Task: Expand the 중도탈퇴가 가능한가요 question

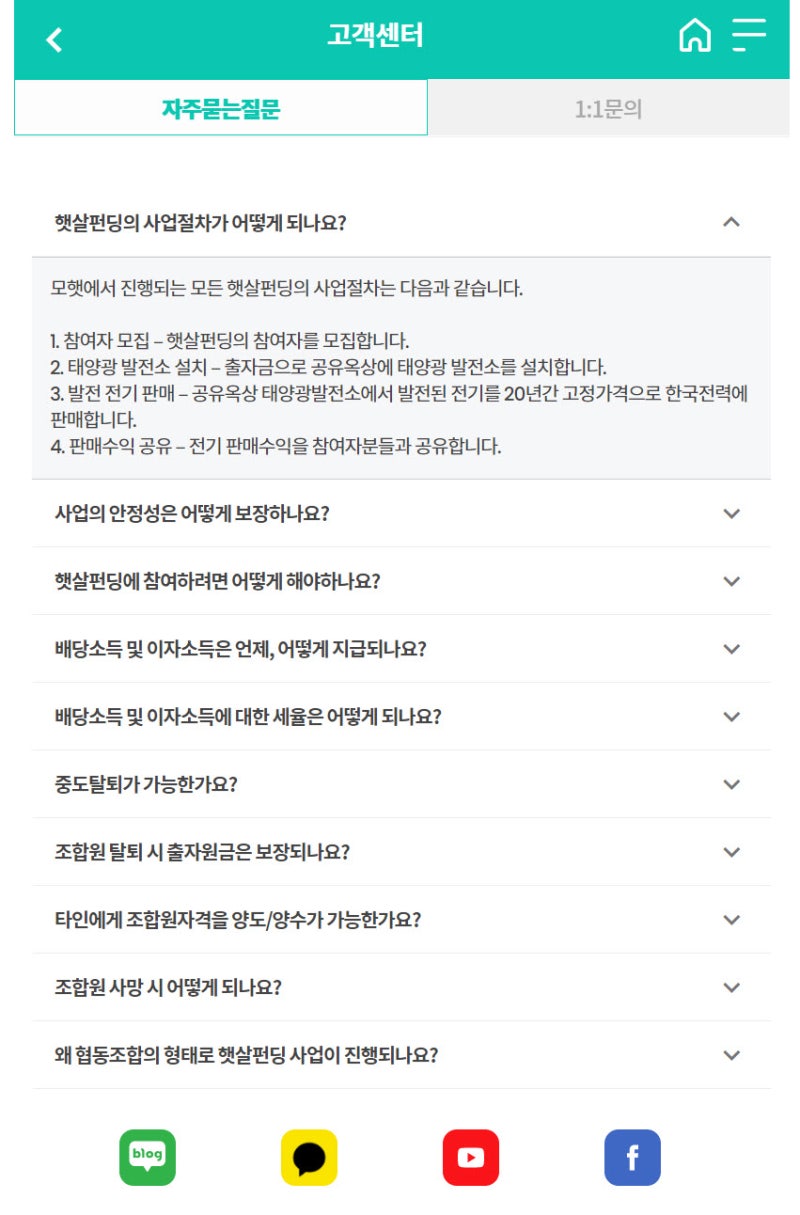Action: tap(400, 784)
